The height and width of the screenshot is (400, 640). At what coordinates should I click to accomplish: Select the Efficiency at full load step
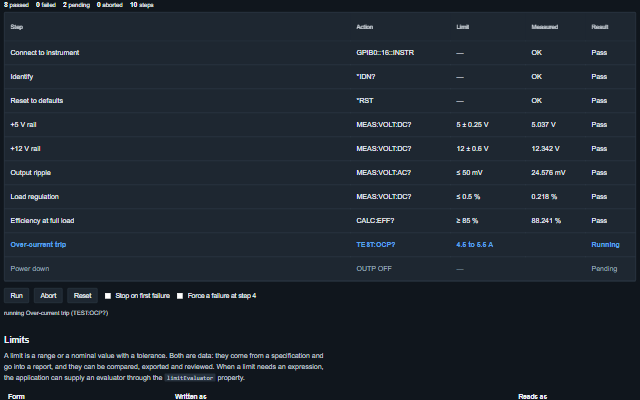(x=320, y=221)
